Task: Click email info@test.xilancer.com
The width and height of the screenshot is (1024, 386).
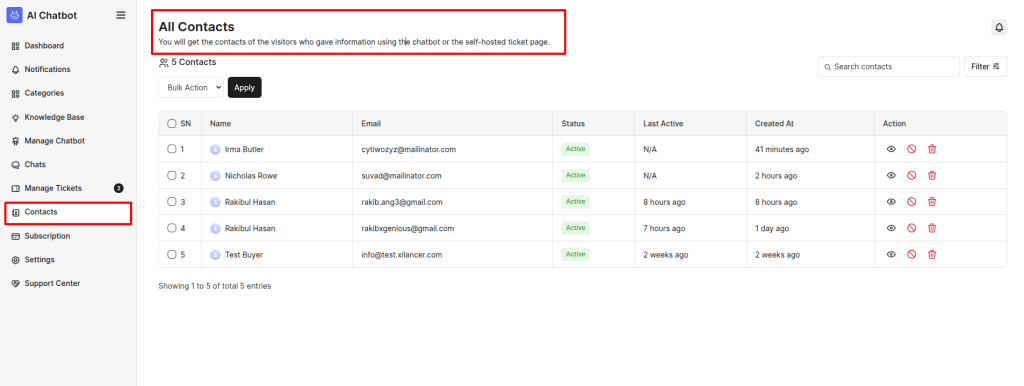Action: [x=402, y=255]
